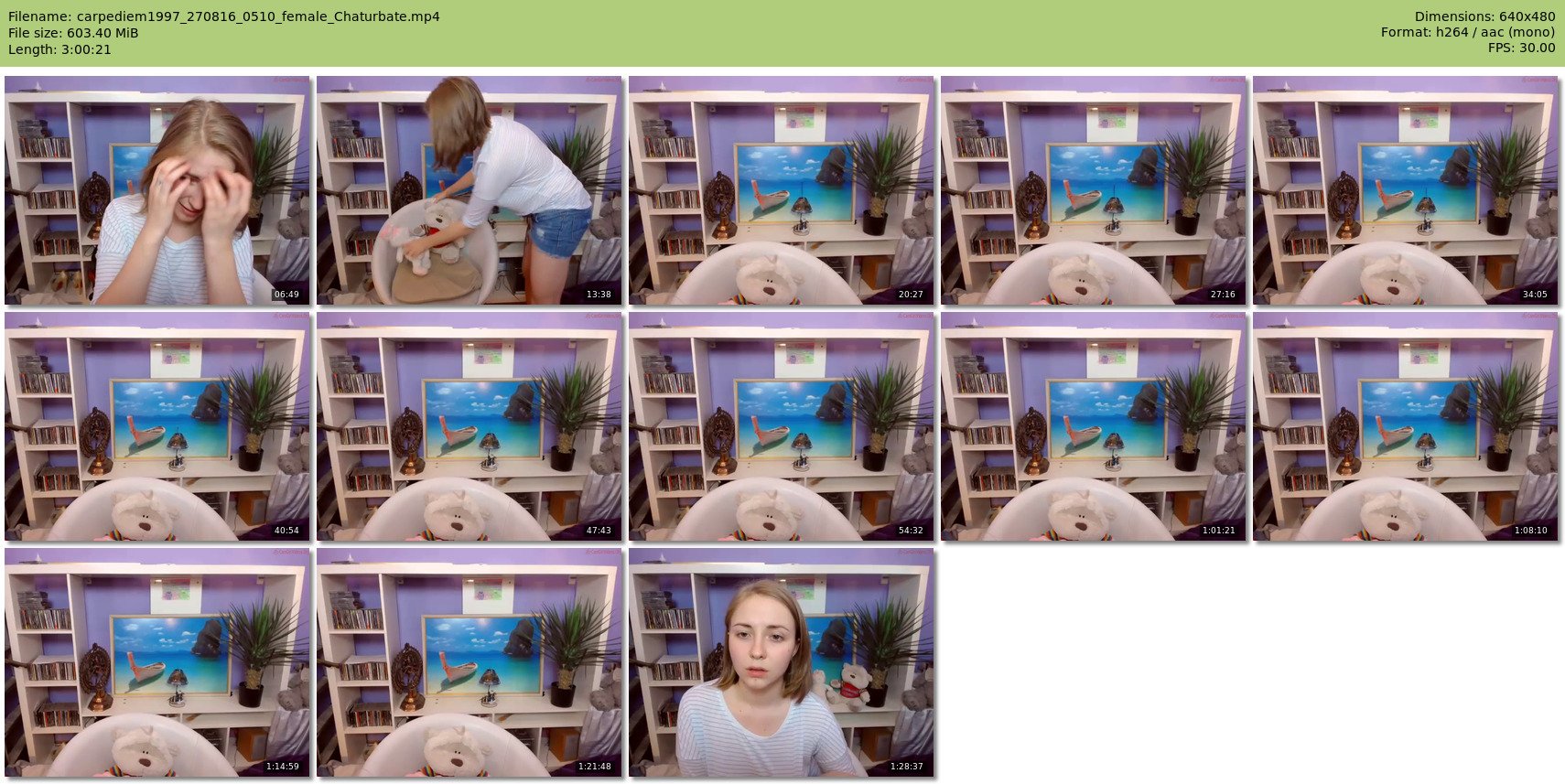Open the thumbnail stamped 1:01:21
This screenshot has height=784, width=1565.
[1094, 426]
